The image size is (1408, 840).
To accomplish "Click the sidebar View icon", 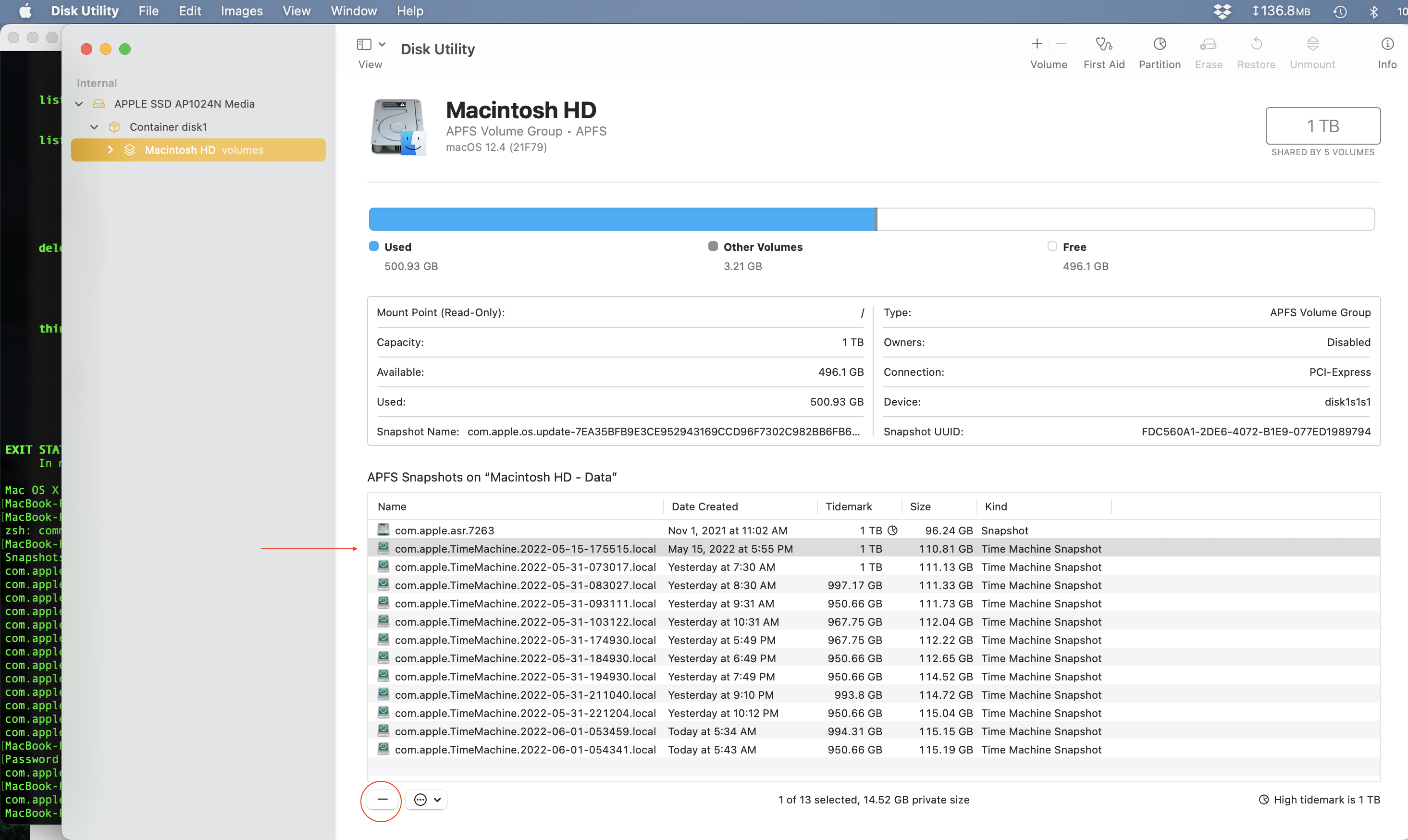I will click(x=364, y=44).
